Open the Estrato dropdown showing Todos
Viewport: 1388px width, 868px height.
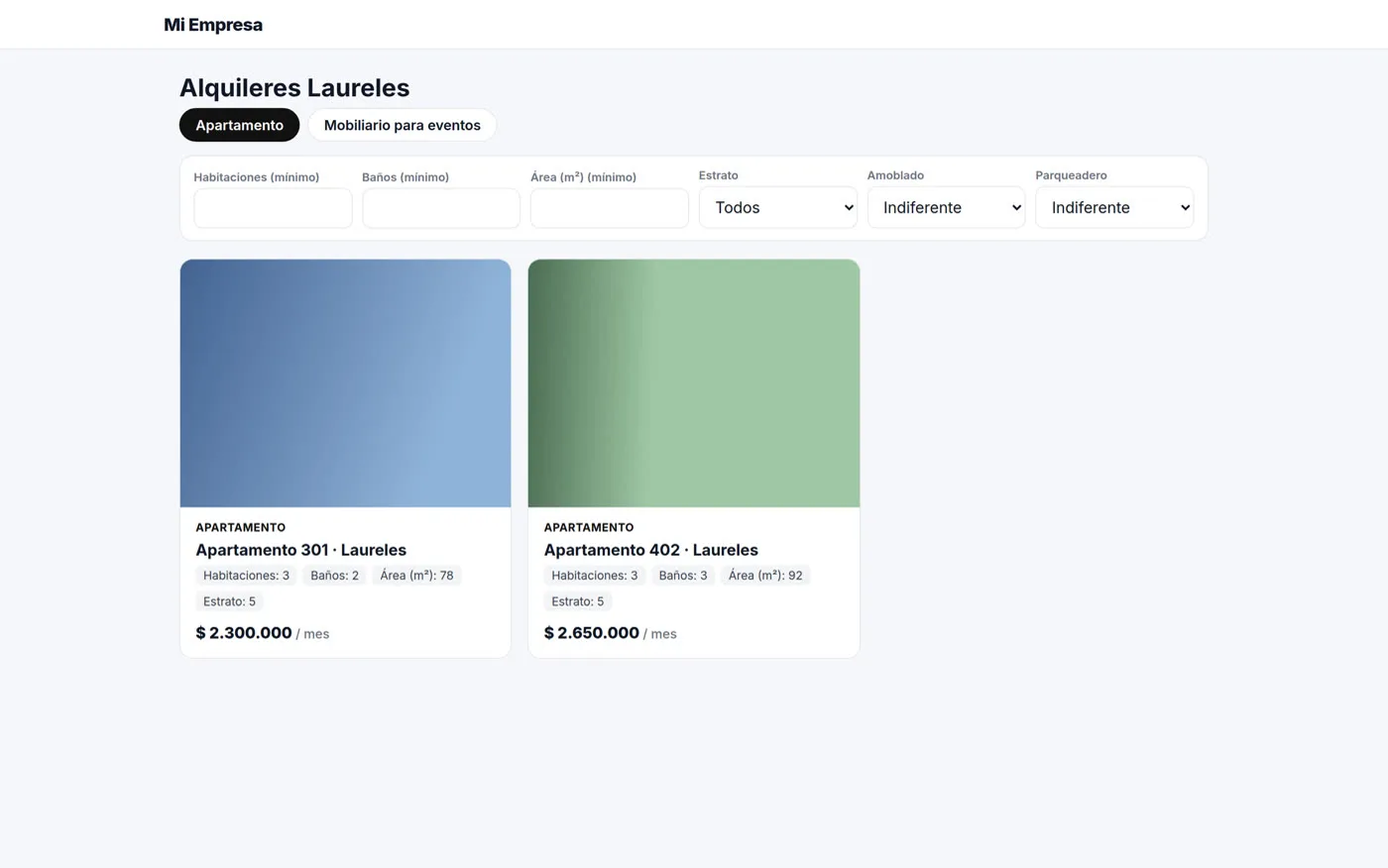click(778, 207)
